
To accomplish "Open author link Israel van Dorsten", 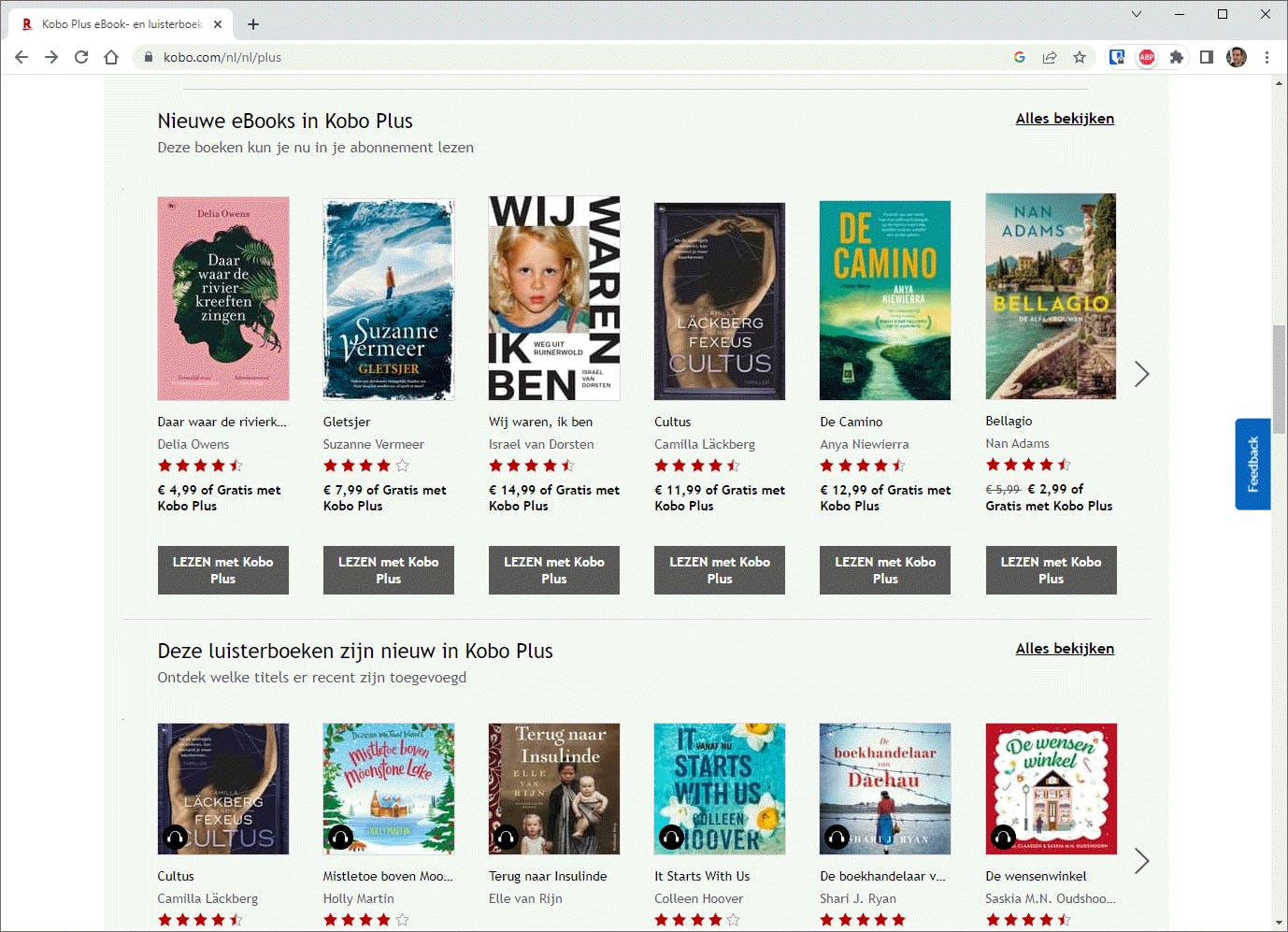I will (541, 444).
